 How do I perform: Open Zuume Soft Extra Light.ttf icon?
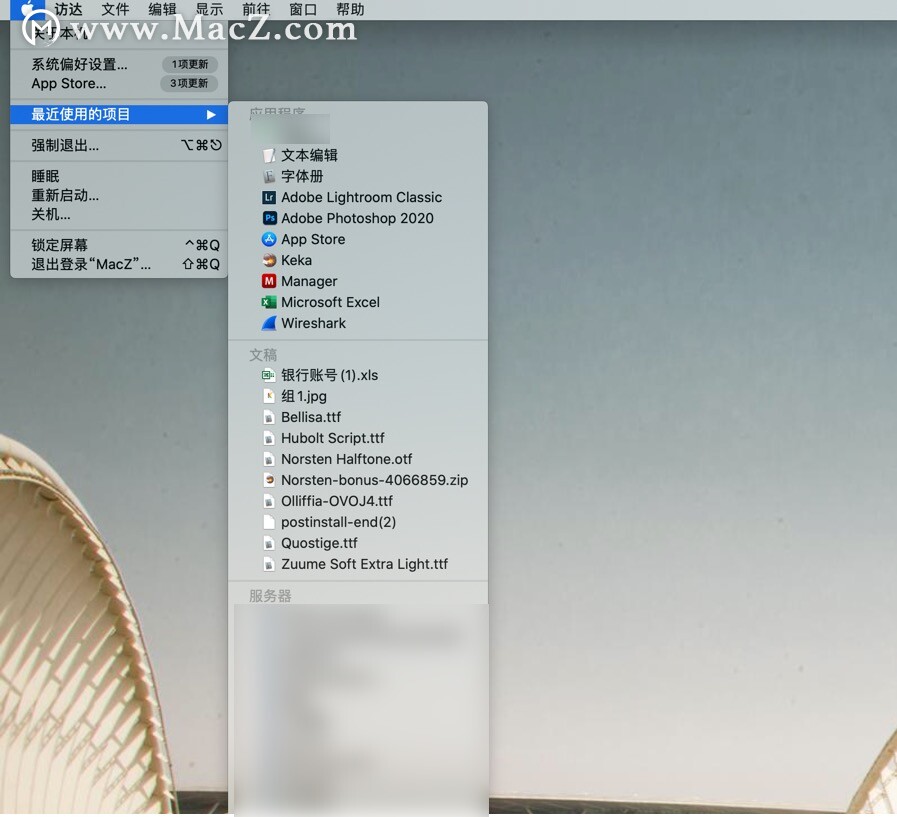(x=269, y=564)
